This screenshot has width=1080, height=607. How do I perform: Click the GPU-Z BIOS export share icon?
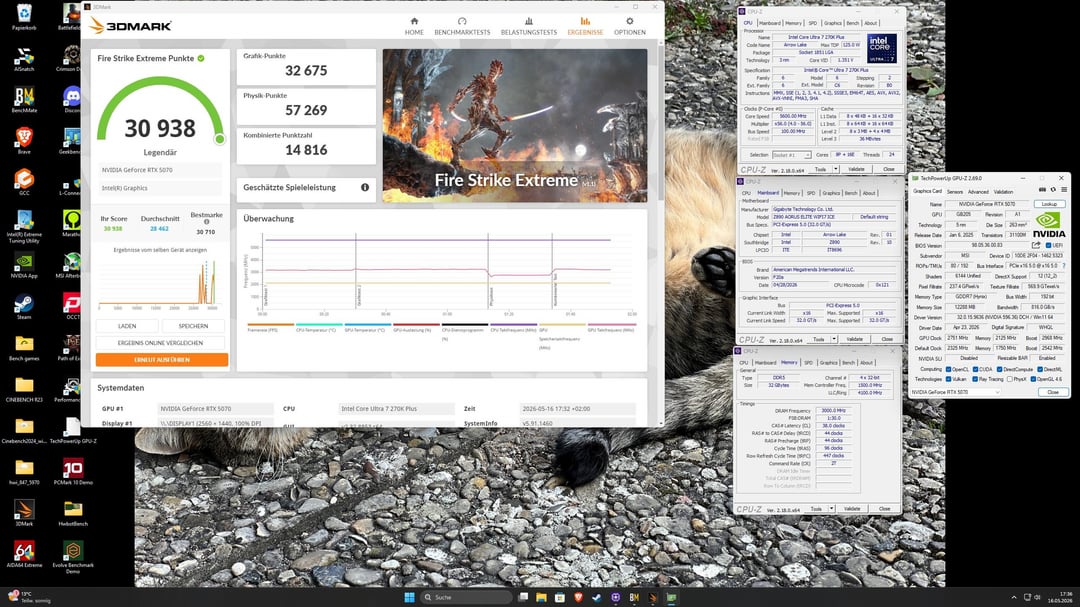pos(1036,245)
